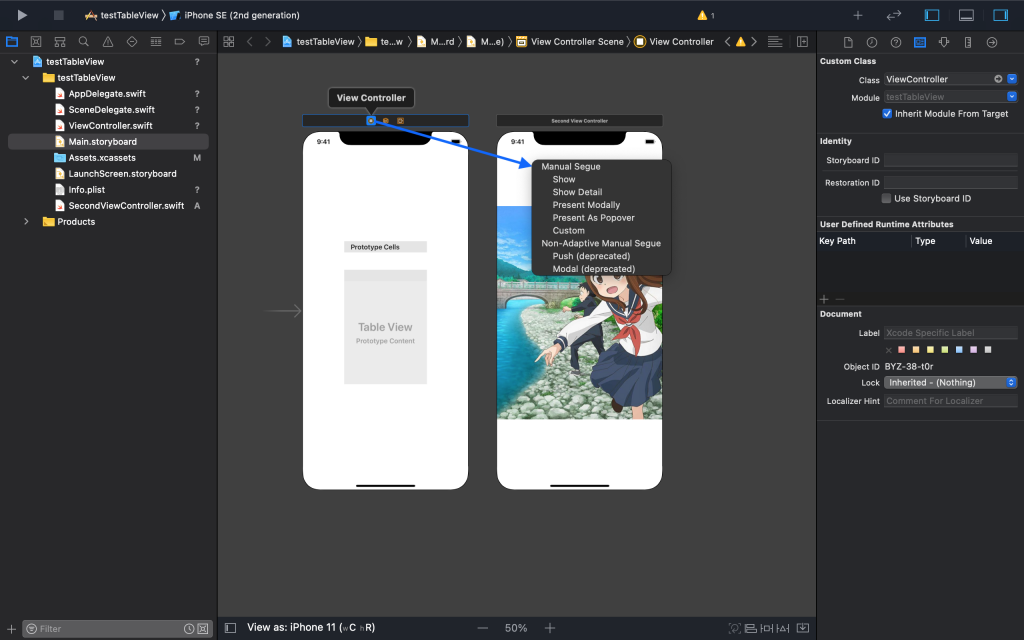
Task: Zoom out the storyboard canvas
Action: [483, 628]
